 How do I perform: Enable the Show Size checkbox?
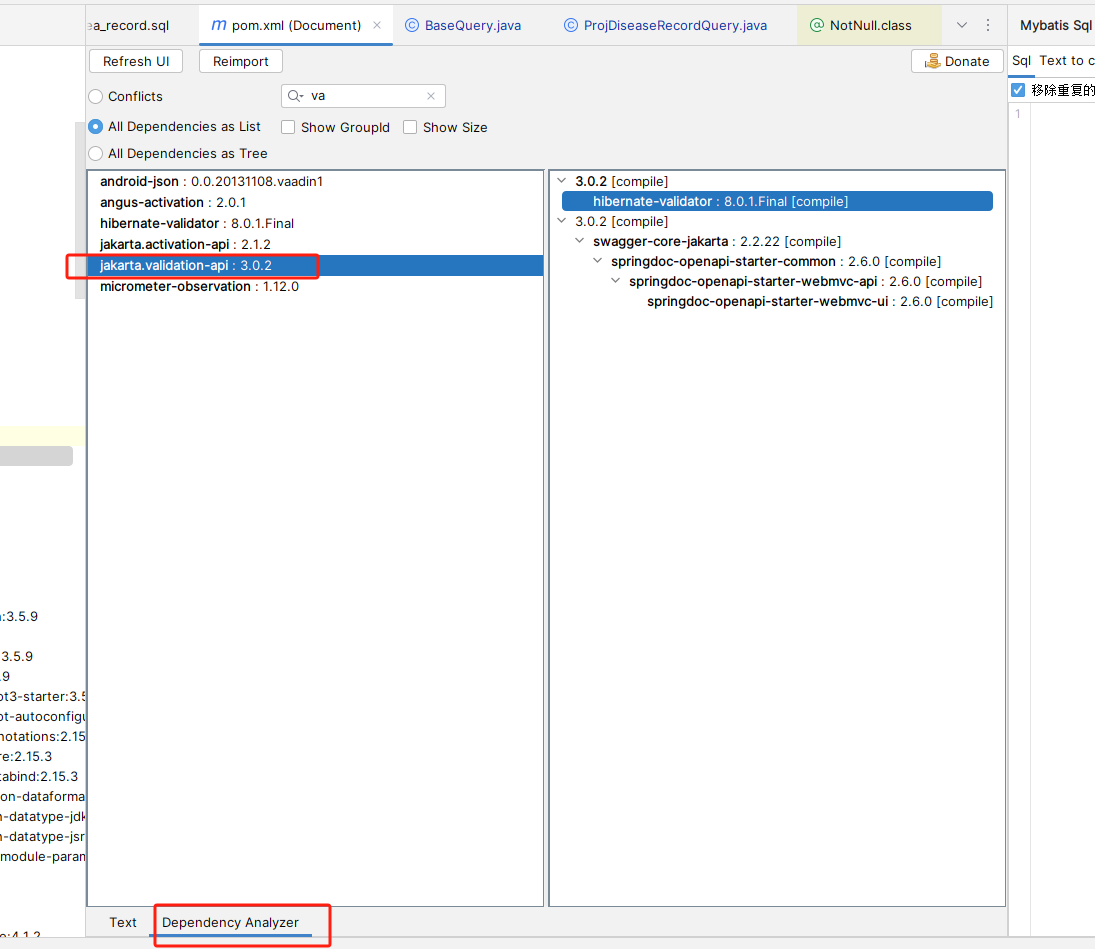(410, 127)
